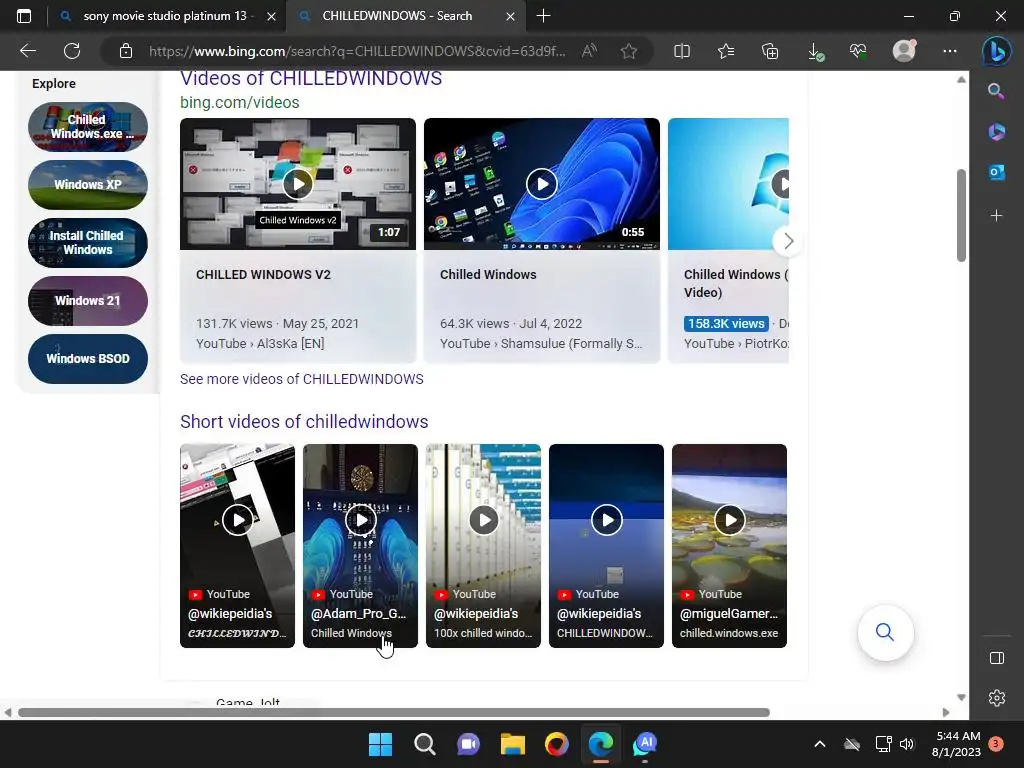This screenshot has height=768, width=1024.
Task: Open Downloads icon in toolbar
Action: pyautogui.click(x=815, y=51)
